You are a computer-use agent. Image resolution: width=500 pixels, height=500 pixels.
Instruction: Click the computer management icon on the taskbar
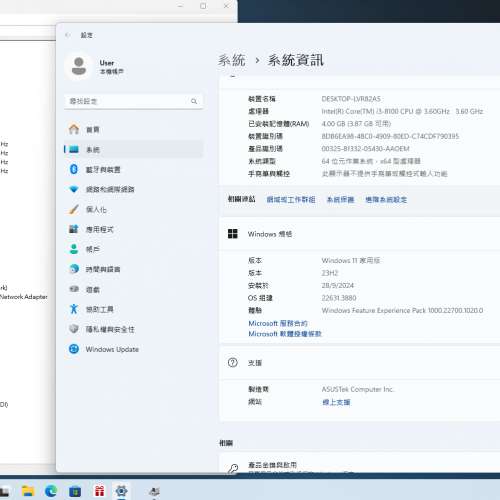(x=154, y=491)
